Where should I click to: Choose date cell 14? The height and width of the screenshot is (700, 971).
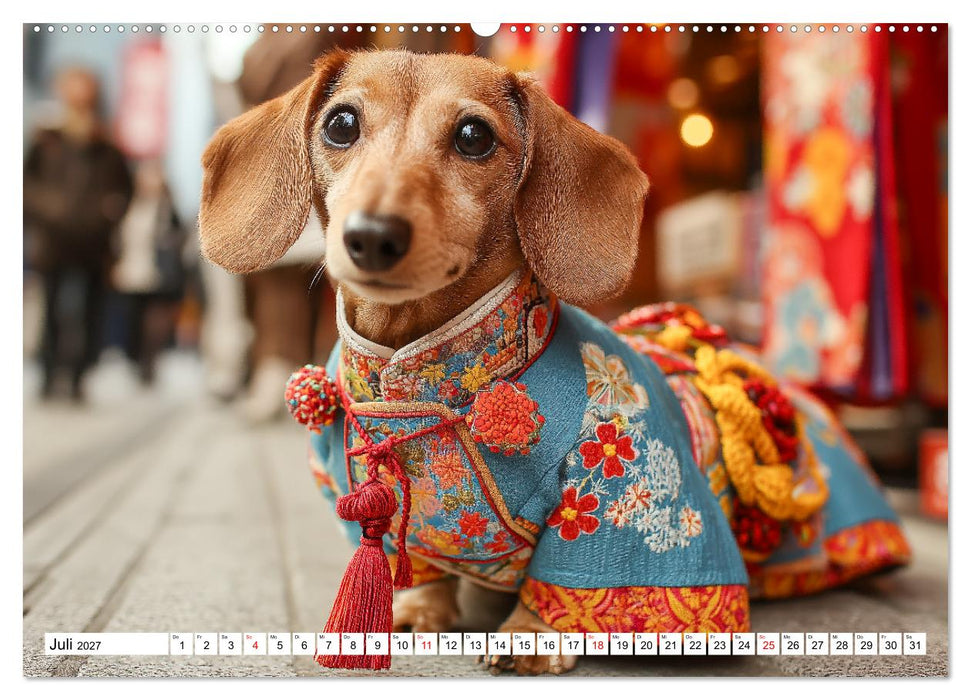(499, 644)
